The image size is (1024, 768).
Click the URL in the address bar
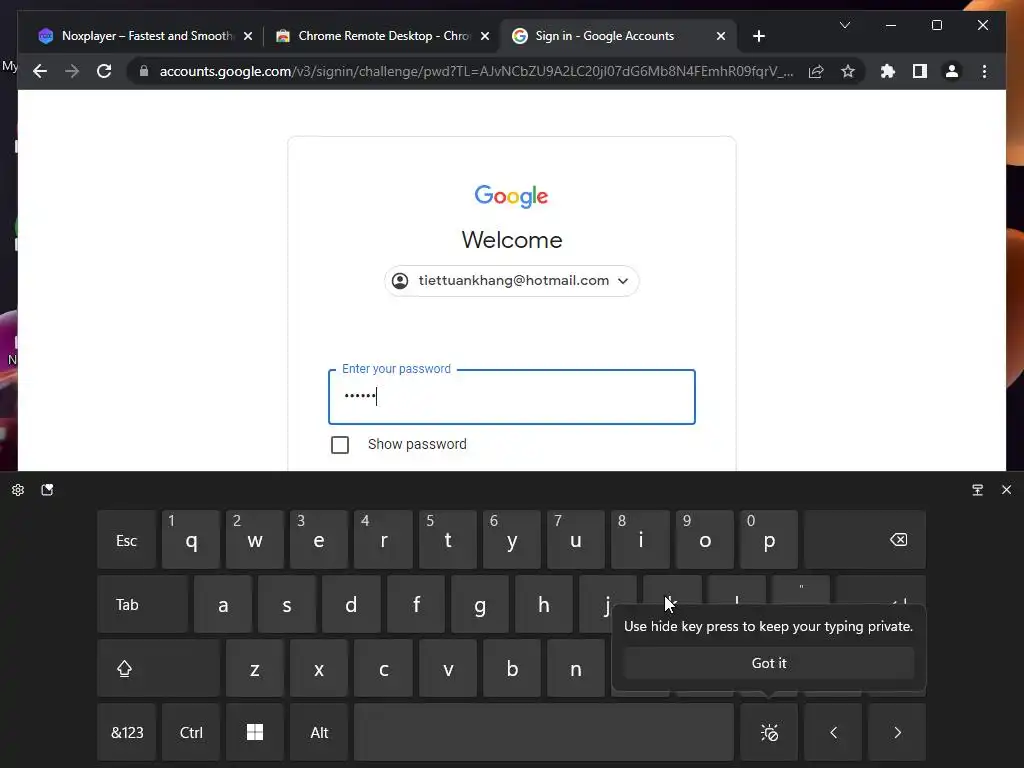pos(477,71)
